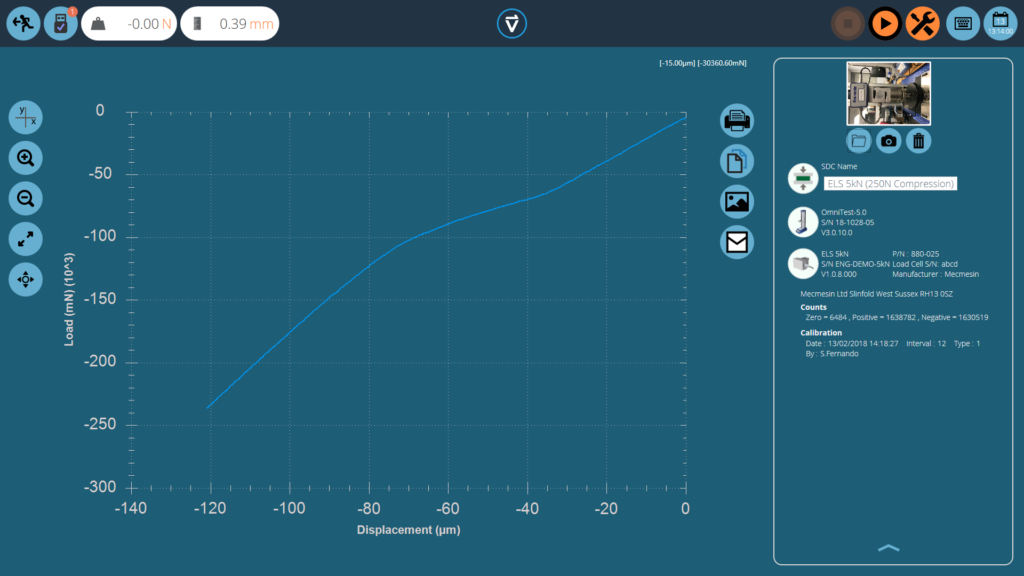Open the checklist device icon with notification badge
Viewport: 1024px width, 576px height.
tap(61, 23)
